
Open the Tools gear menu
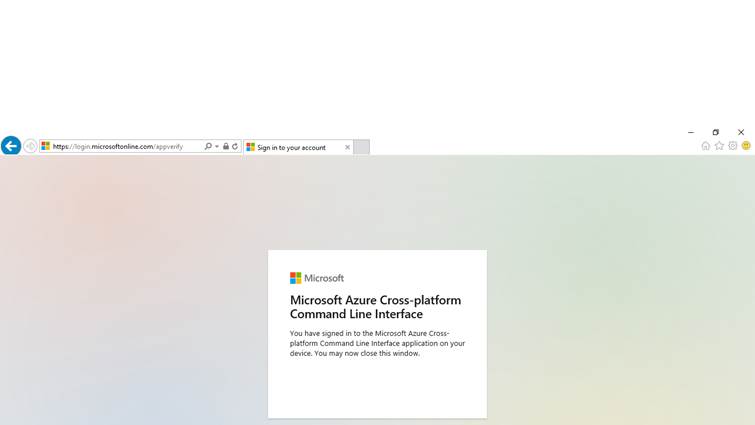point(733,146)
